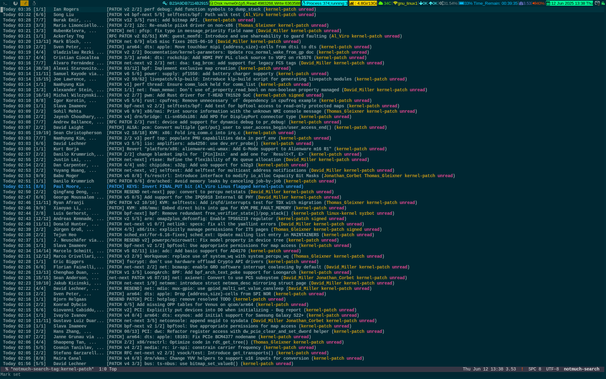Click the UTF-8 encoding indicator in modeline

552,369
